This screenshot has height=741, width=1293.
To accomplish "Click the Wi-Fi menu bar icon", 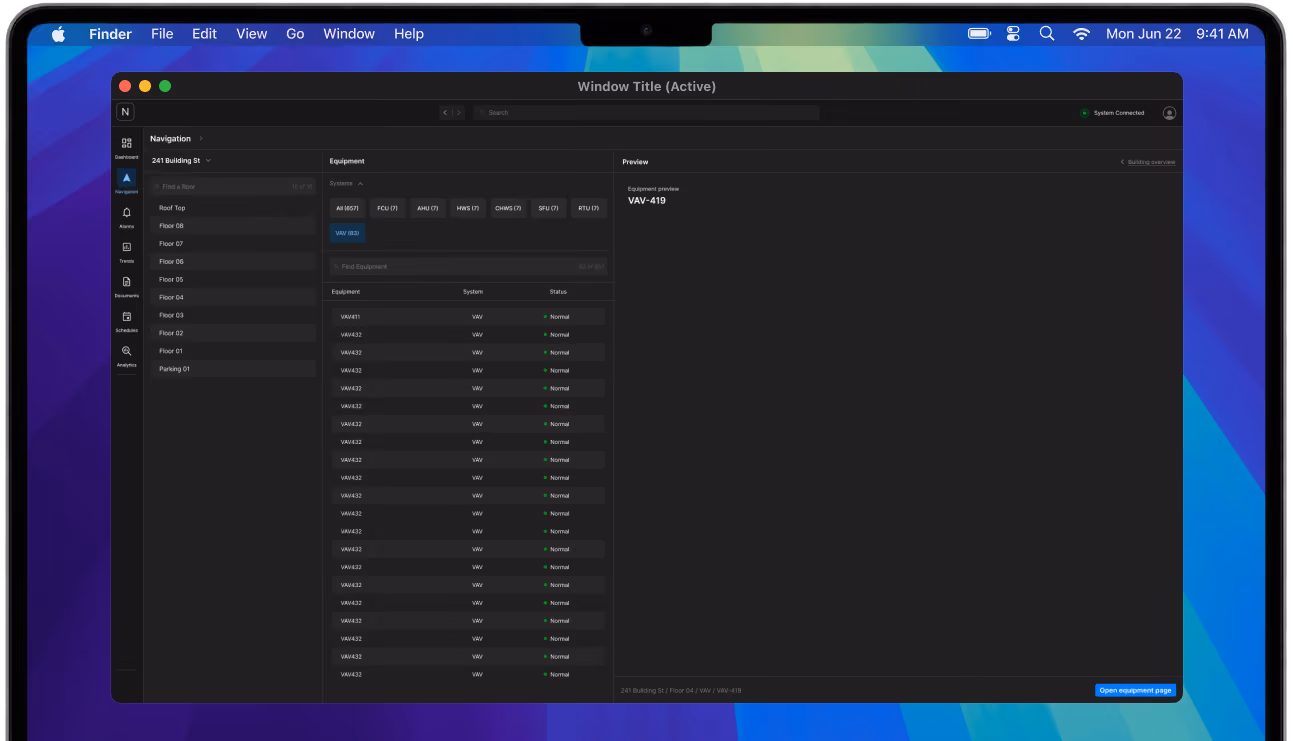I will pyautogui.click(x=1081, y=34).
